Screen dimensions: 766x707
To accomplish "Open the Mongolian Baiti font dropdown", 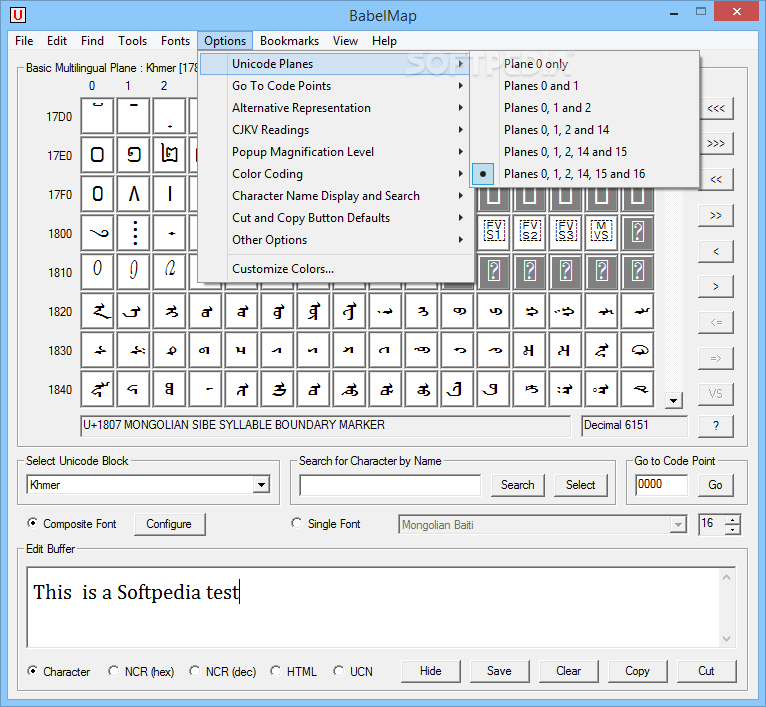I will (678, 525).
